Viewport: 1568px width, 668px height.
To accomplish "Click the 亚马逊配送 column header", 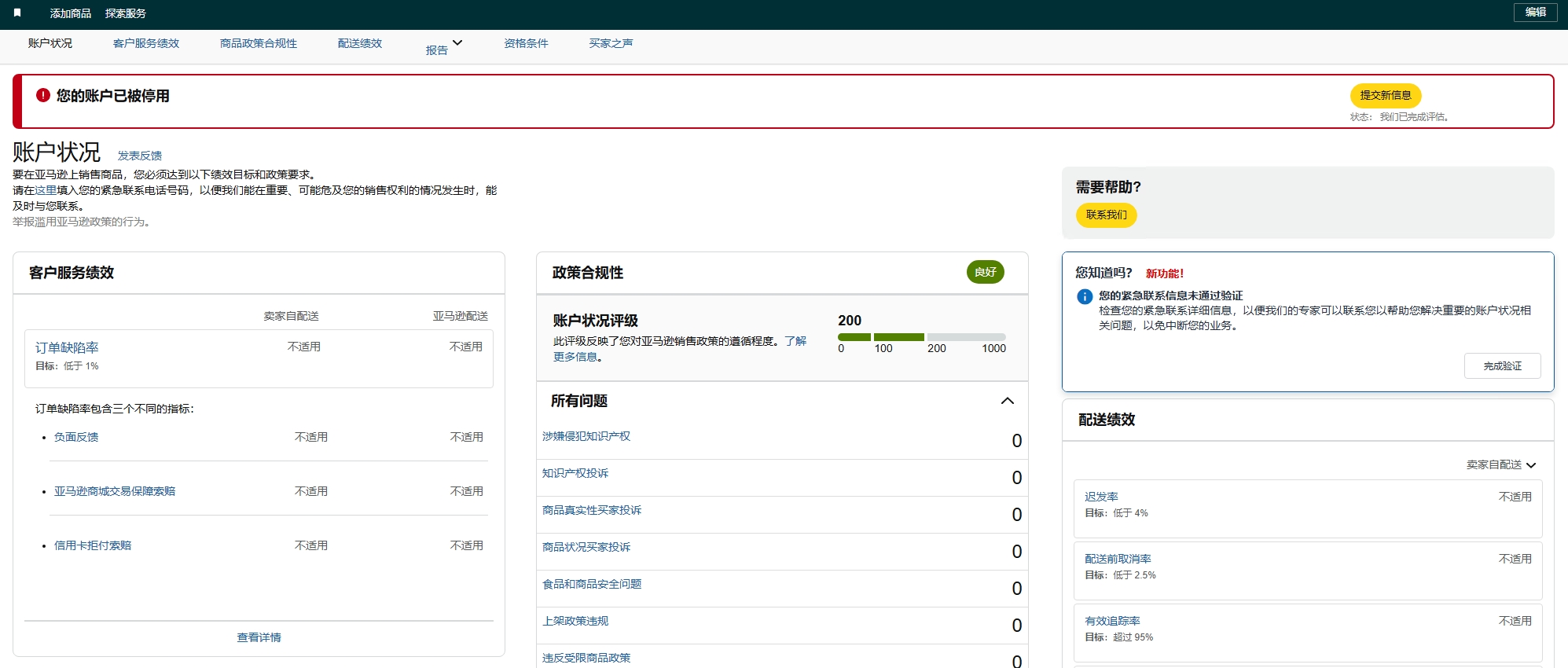I will pos(461,316).
